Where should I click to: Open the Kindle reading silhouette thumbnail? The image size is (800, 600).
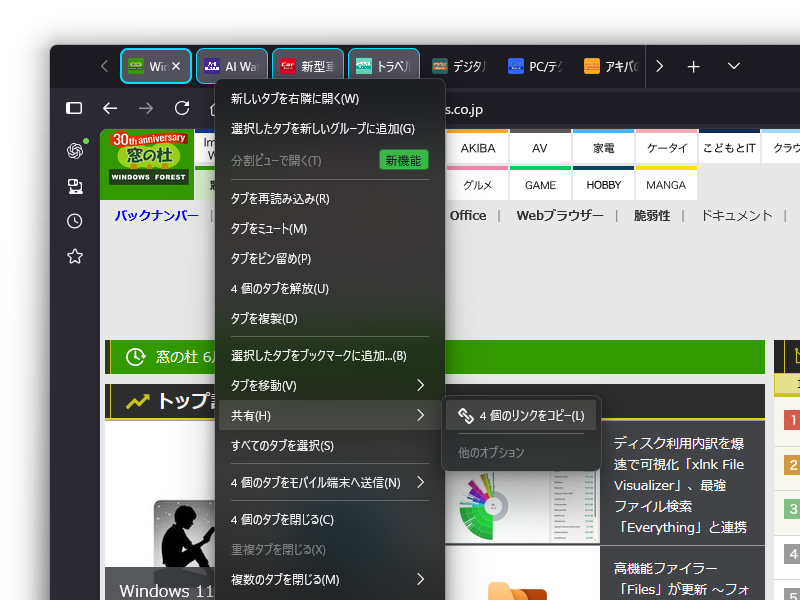(x=185, y=536)
